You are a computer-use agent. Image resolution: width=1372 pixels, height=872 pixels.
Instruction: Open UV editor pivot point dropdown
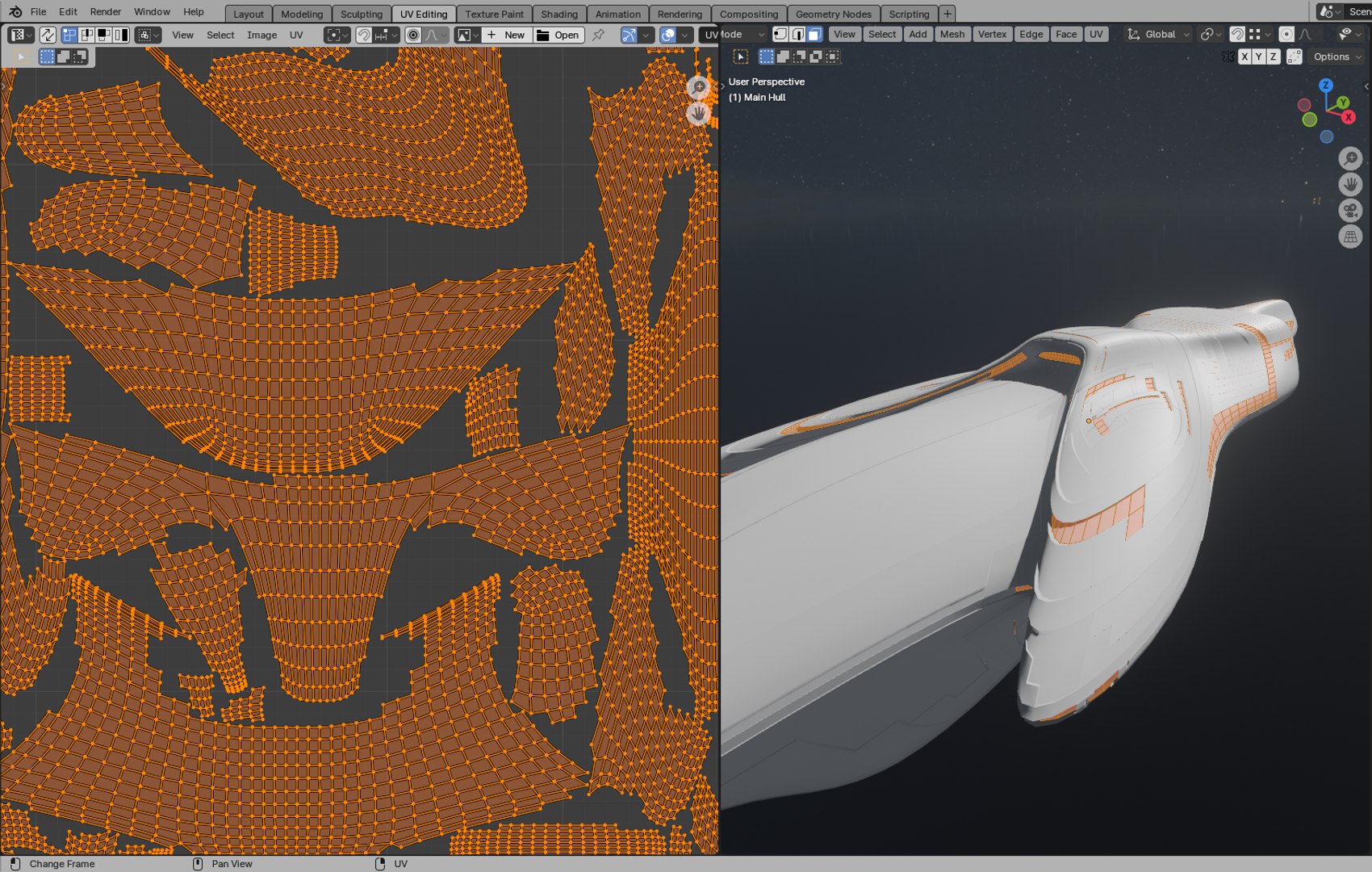337,35
